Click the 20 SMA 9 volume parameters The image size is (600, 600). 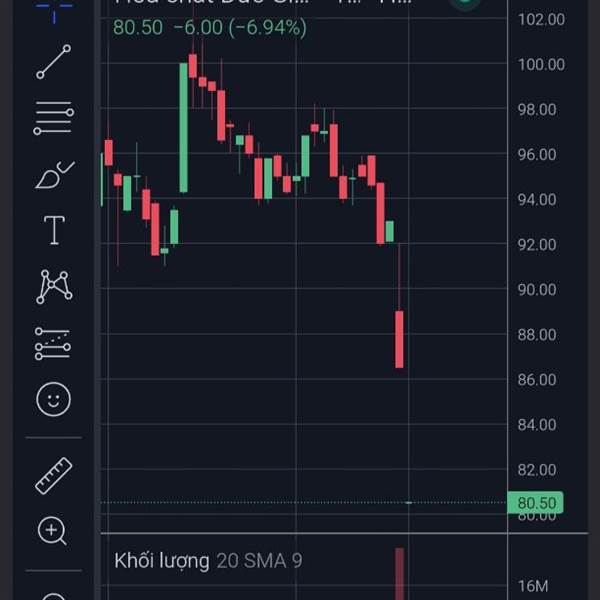pyautogui.click(x=259, y=560)
